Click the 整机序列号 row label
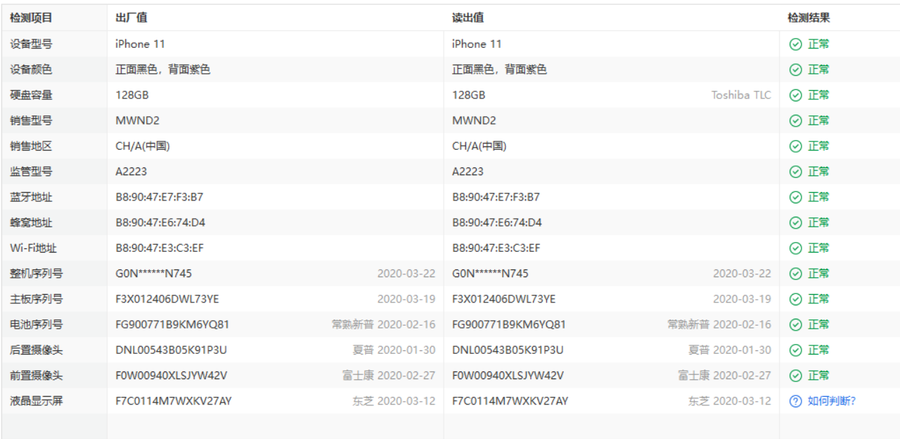This screenshot has width=900, height=439. coord(36,274)
